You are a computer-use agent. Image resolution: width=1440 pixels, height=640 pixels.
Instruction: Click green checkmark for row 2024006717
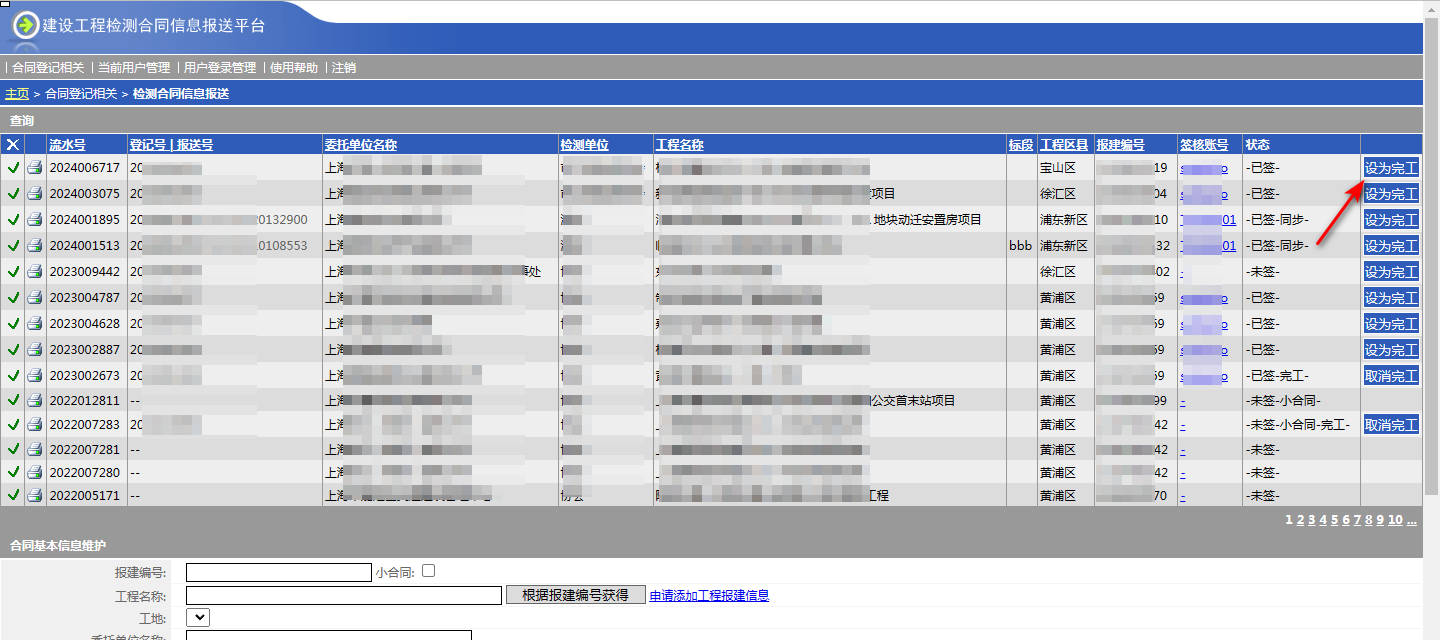[13, 168]
